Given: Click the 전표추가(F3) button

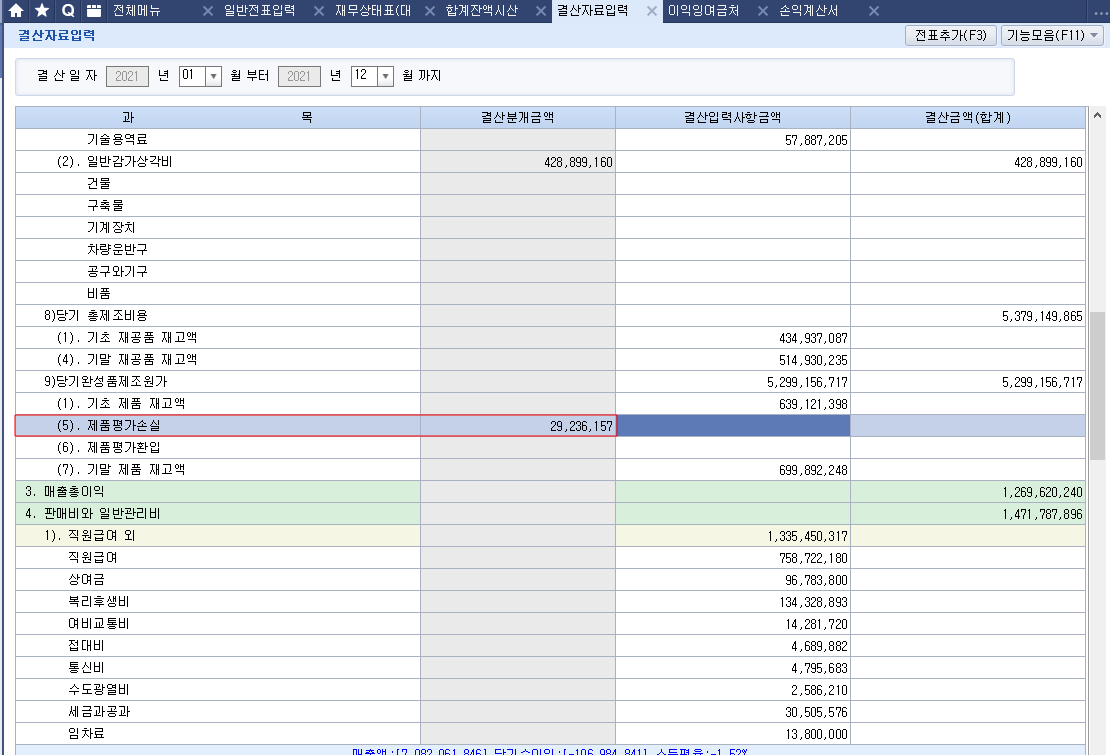Looking at the screenshot, I should tap(950, 35).
